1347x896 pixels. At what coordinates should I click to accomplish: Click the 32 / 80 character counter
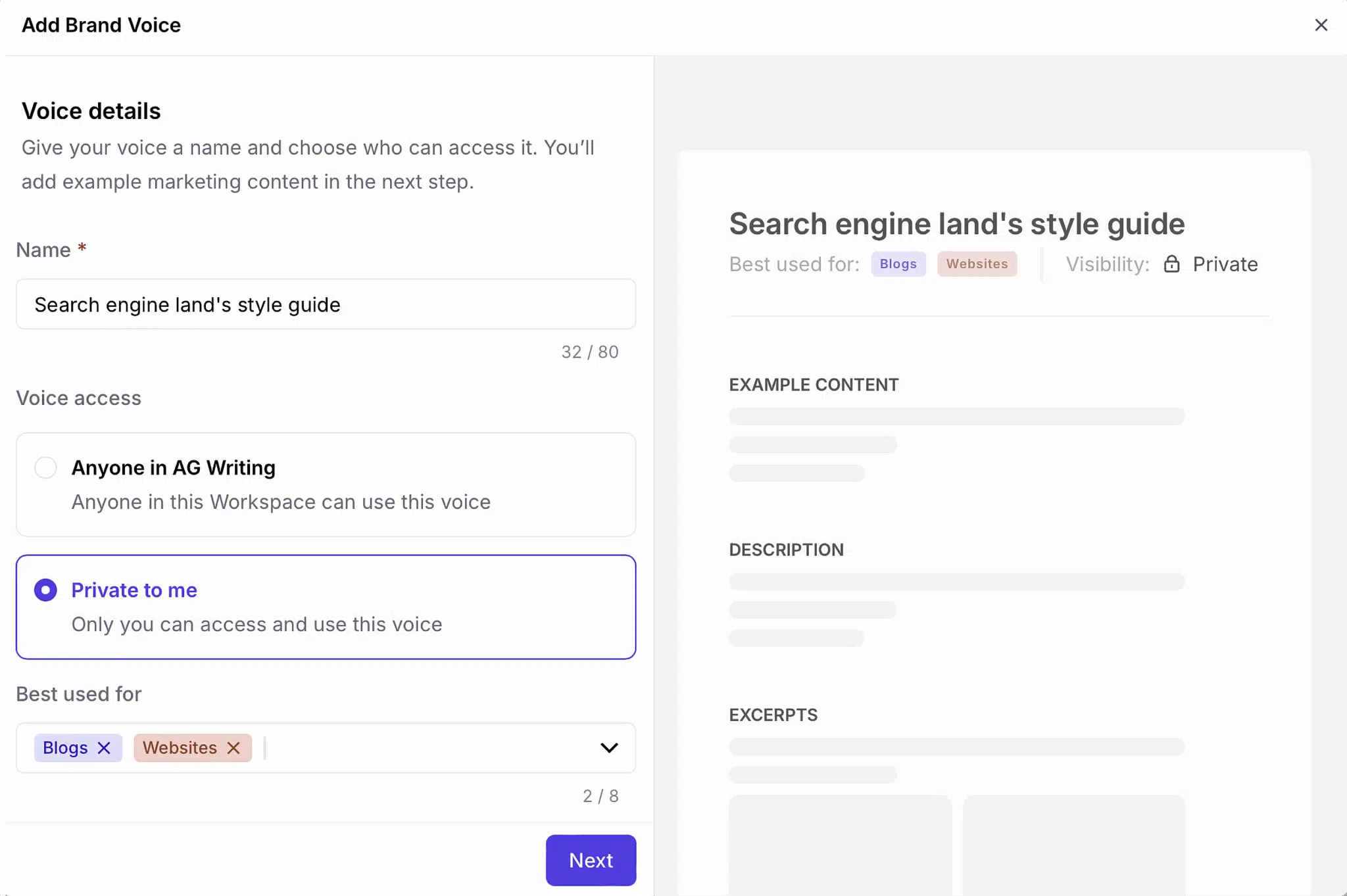[x=589, y=352]
